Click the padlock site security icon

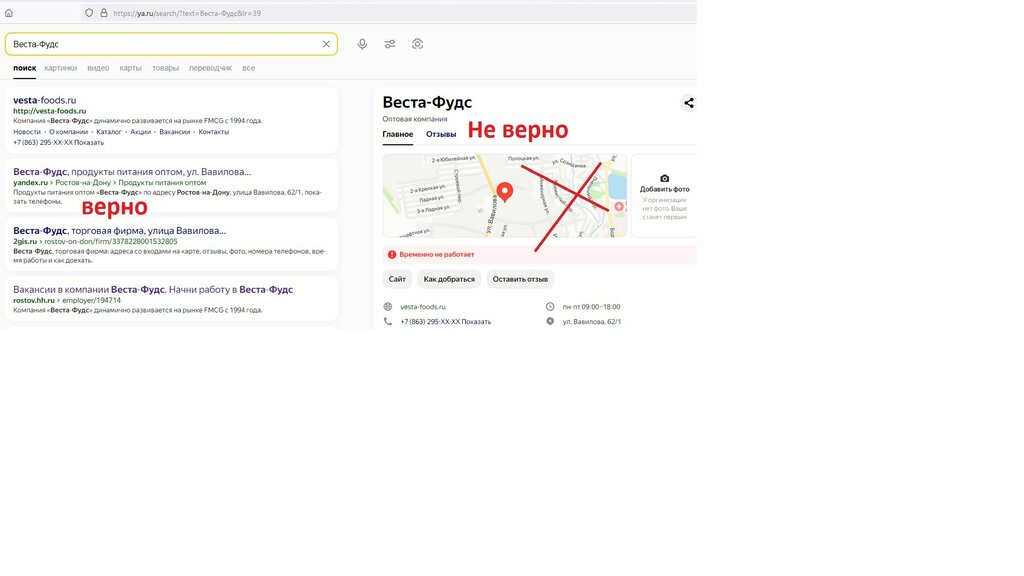click(104, 13)
